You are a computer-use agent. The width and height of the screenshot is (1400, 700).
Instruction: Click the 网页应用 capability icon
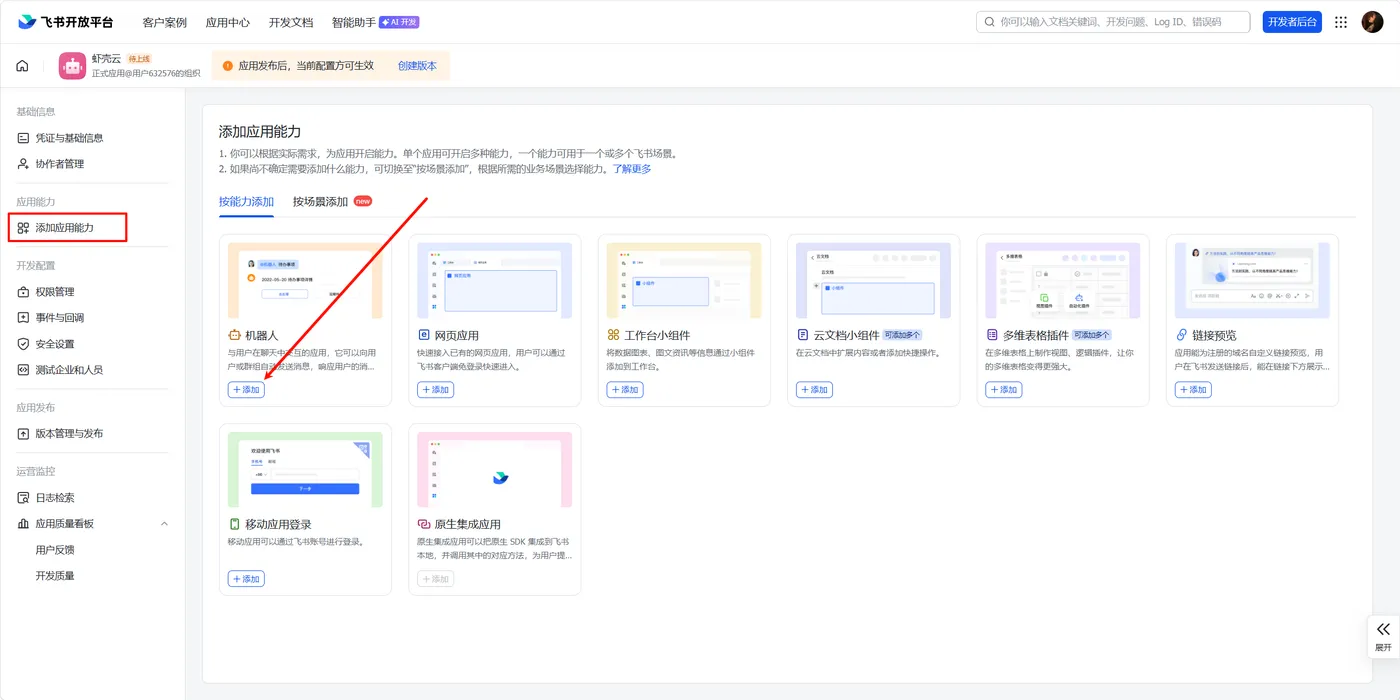click(424, 335)
